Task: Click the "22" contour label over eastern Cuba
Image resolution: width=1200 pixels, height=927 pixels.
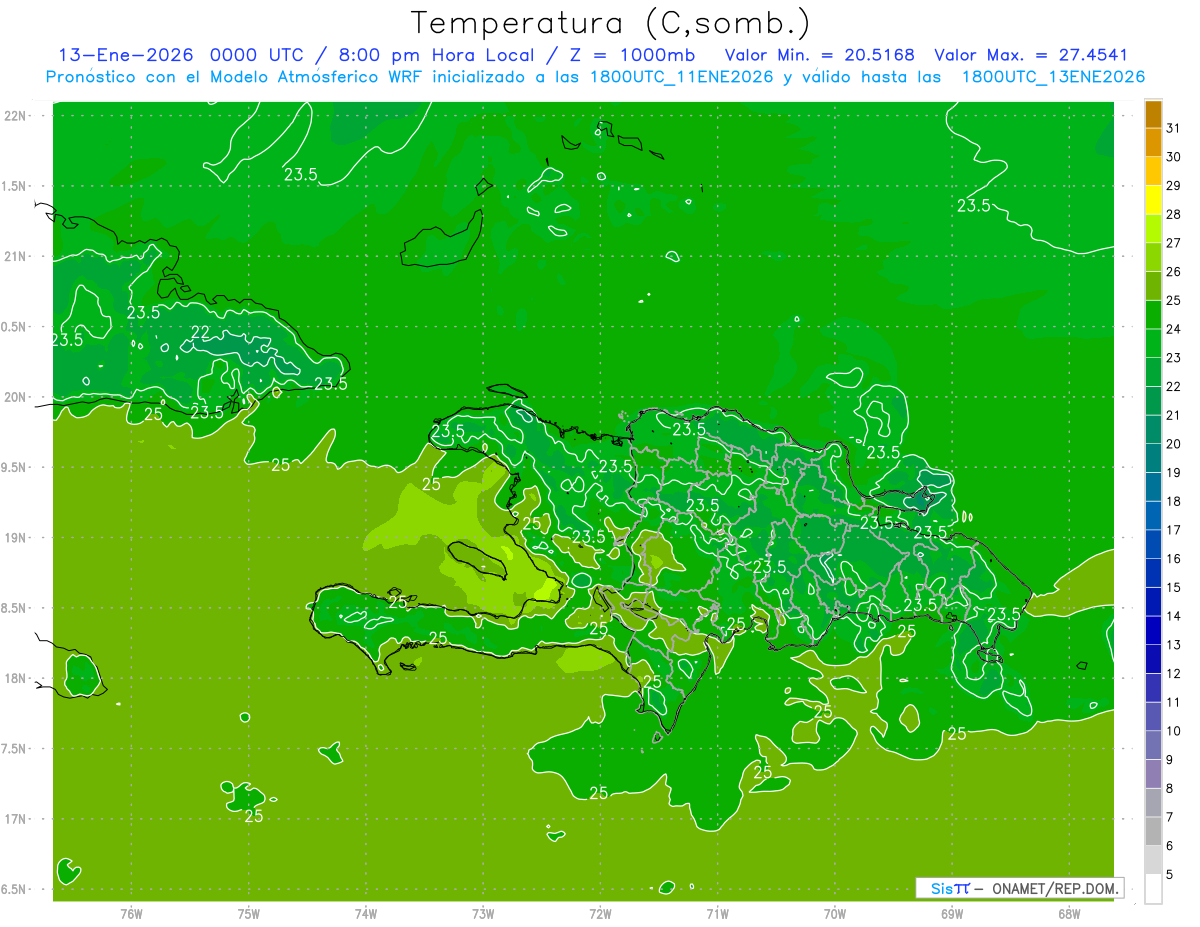Action: [x=200, y=333]
